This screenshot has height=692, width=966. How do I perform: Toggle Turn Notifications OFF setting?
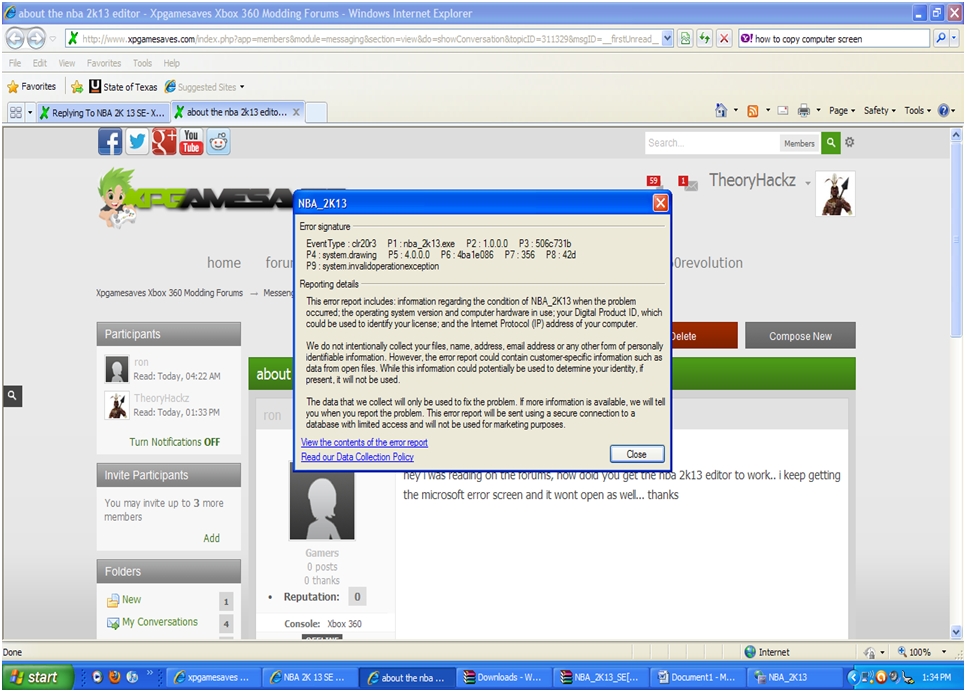(174, 442)
